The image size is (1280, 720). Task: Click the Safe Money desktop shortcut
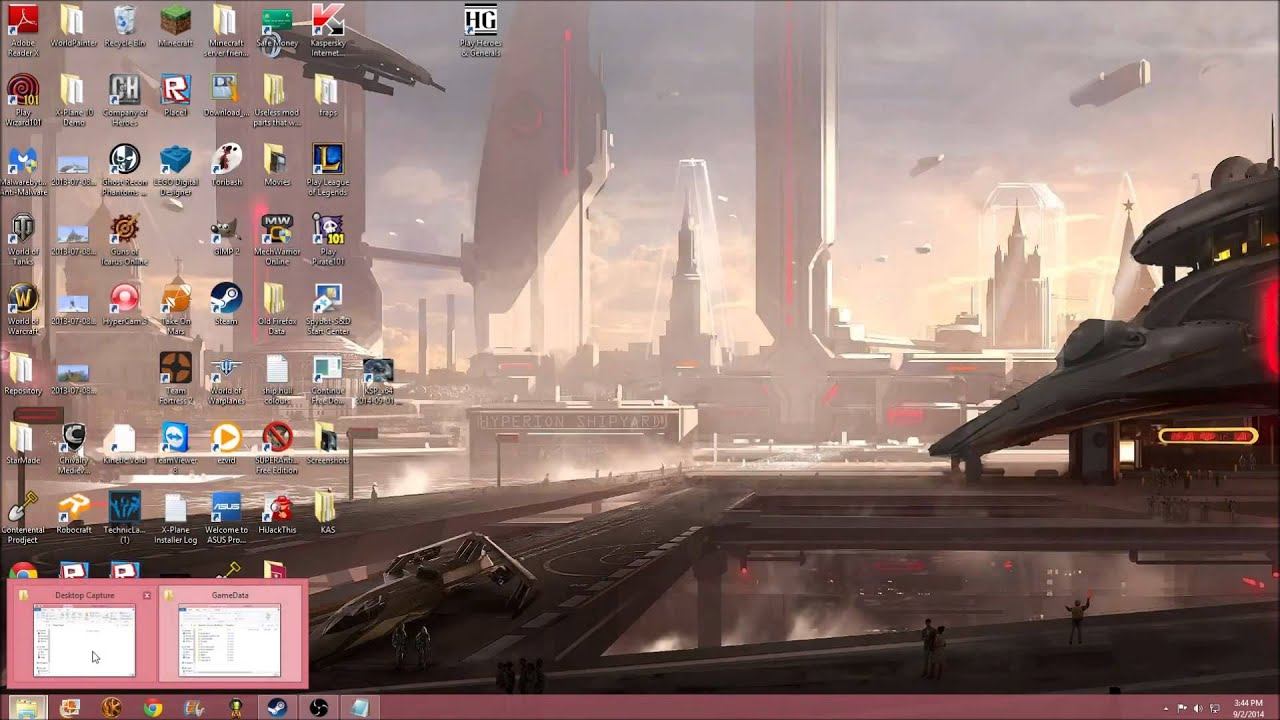[x=277, y=28]
